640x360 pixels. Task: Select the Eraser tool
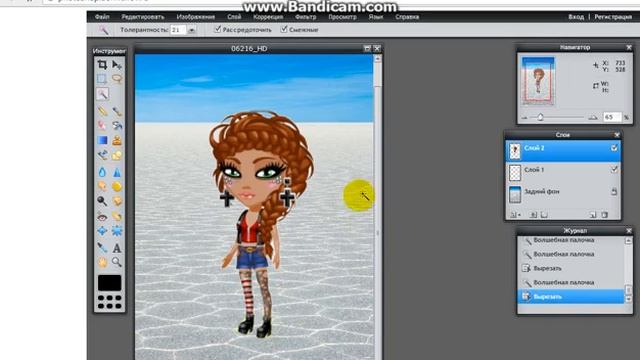pos(102,125)
